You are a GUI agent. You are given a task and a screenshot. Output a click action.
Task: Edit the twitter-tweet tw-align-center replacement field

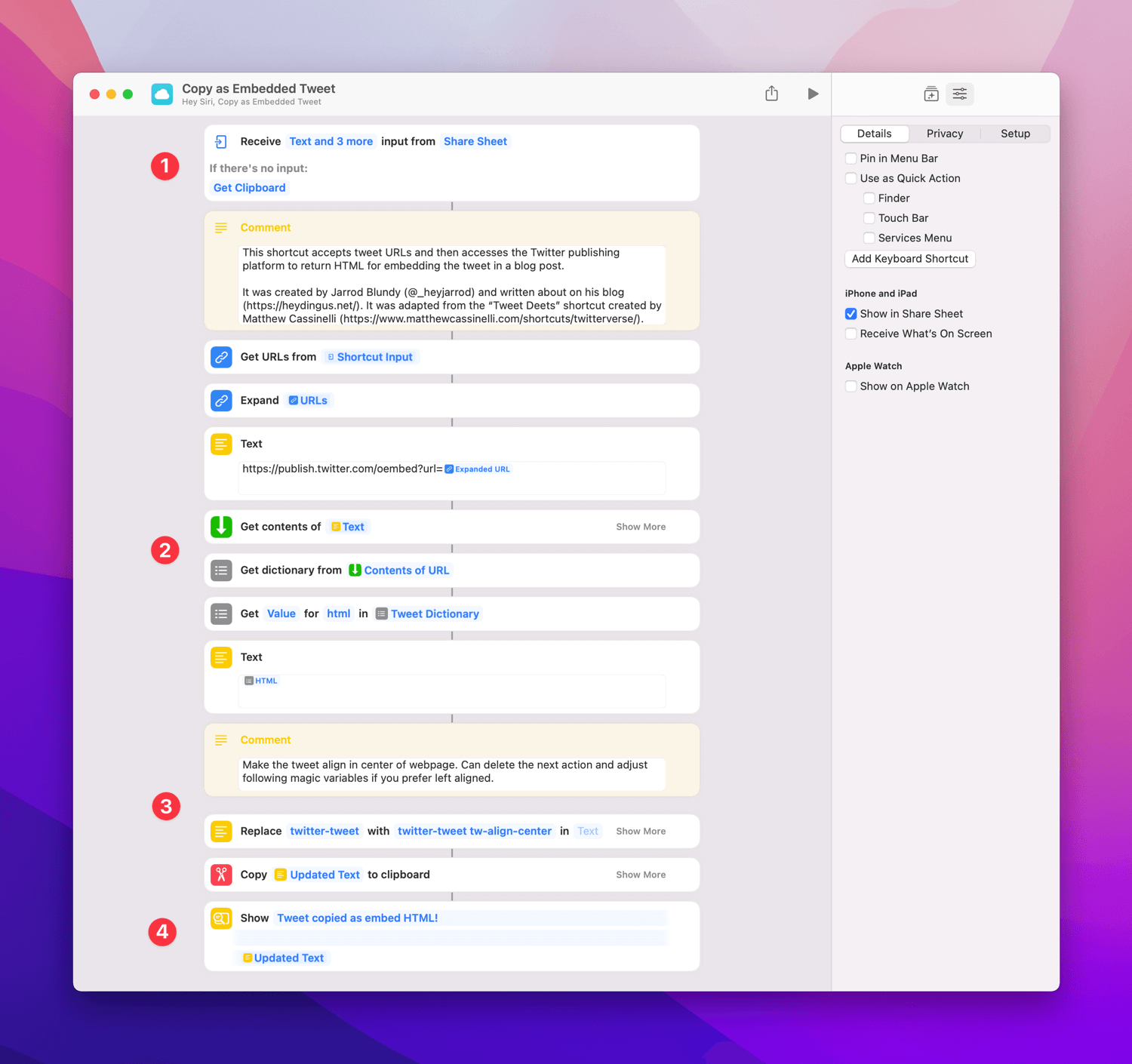click(475, 832)
